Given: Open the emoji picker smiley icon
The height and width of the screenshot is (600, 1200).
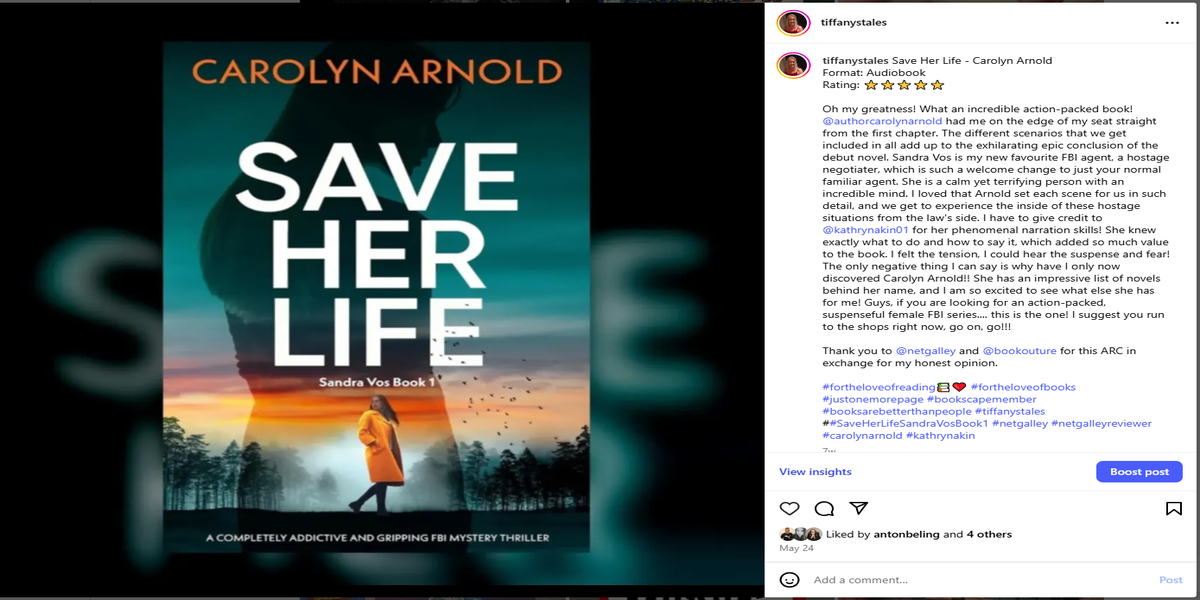Looking at the screenshot, I should tap(790, 580).
